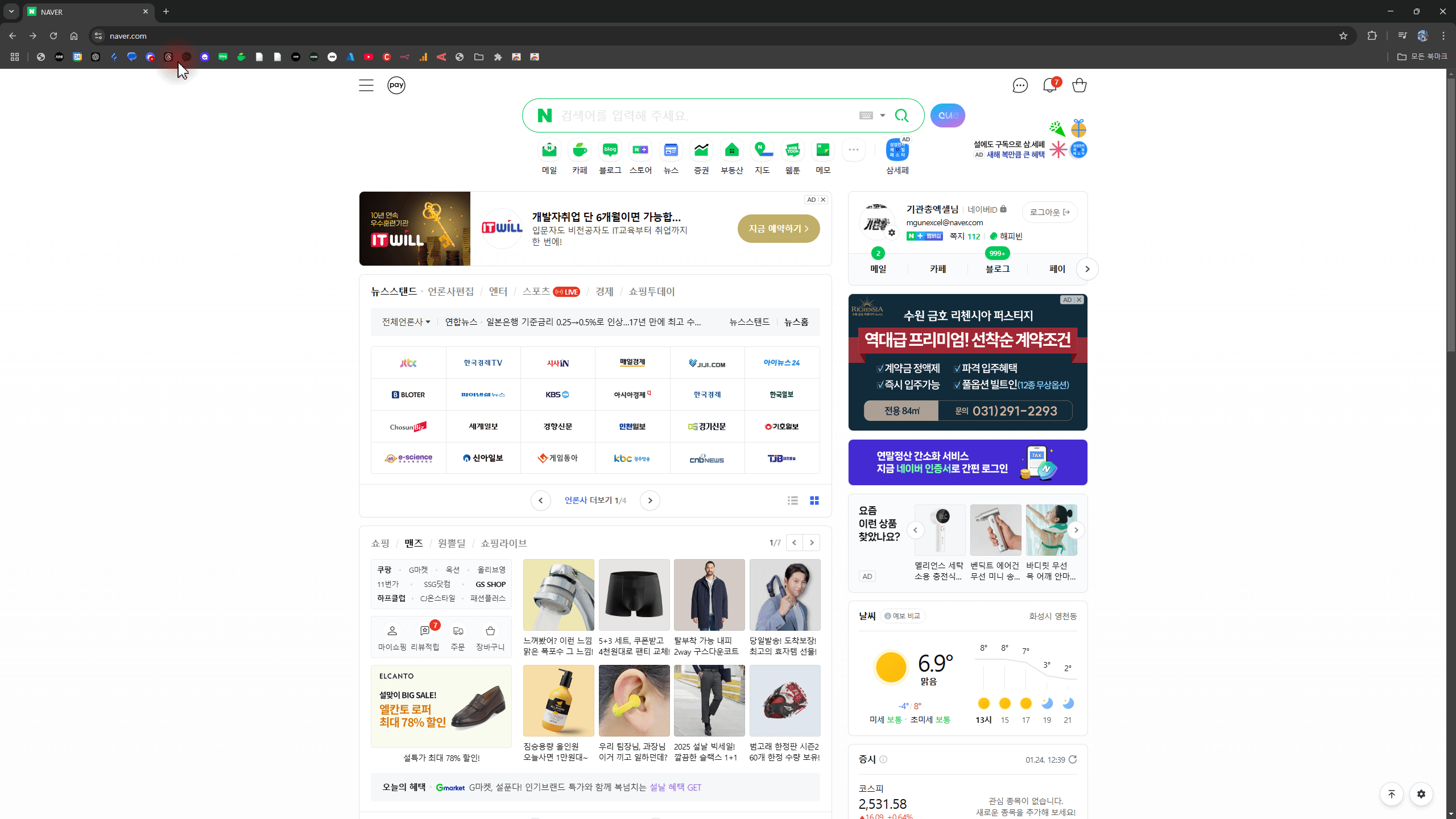The width and height of the screenshot is (1456, 819).
Task: Jump to top with the up-arrow button
Action: [x=1392, y=794]
